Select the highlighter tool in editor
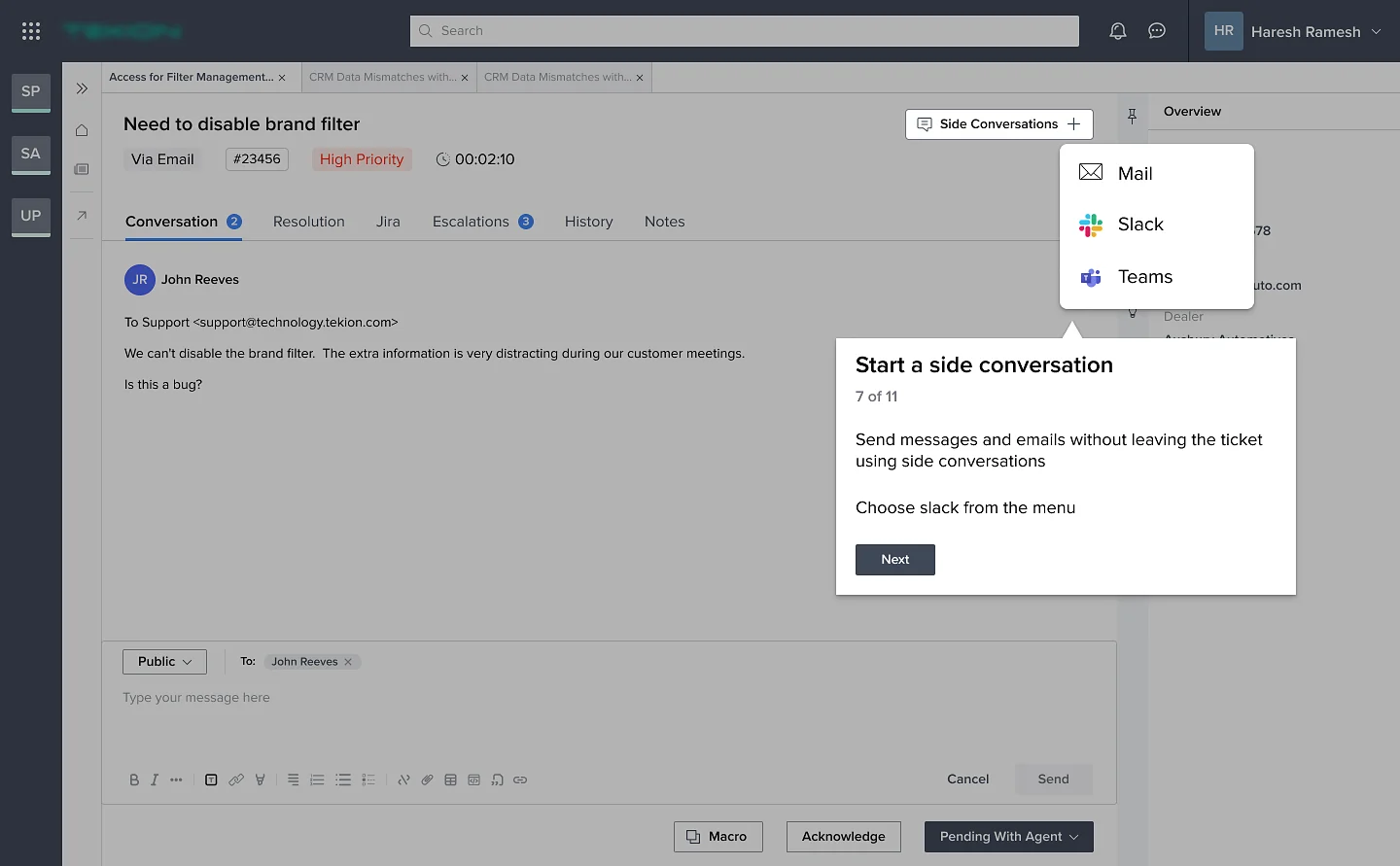The image size is (1400, 866). (261, 779)
